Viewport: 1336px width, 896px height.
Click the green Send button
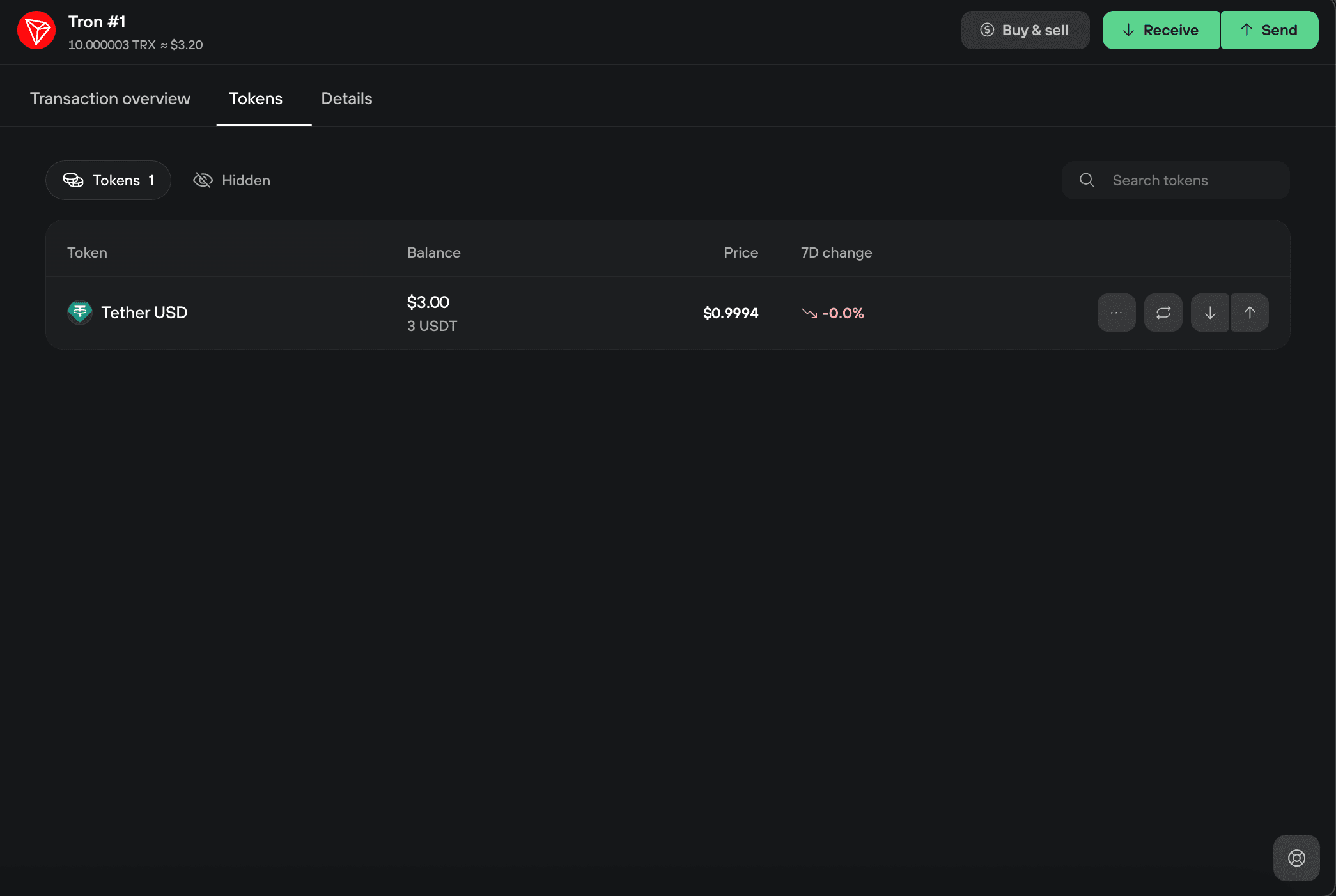1270,30
